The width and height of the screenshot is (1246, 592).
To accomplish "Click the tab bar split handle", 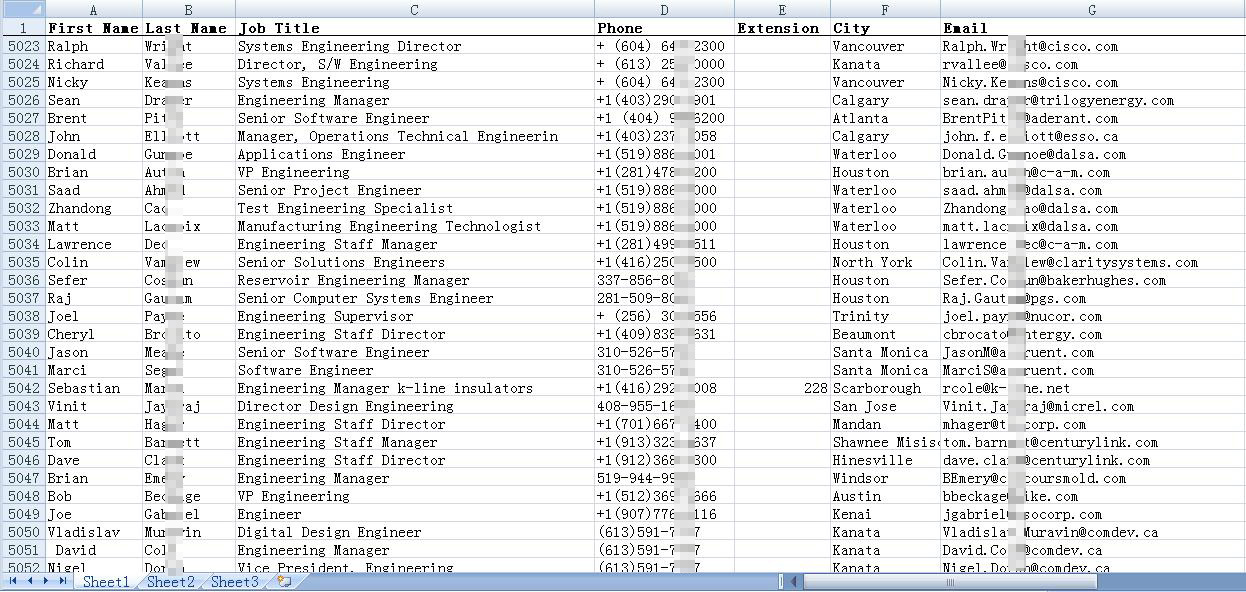I will point(782,581).
